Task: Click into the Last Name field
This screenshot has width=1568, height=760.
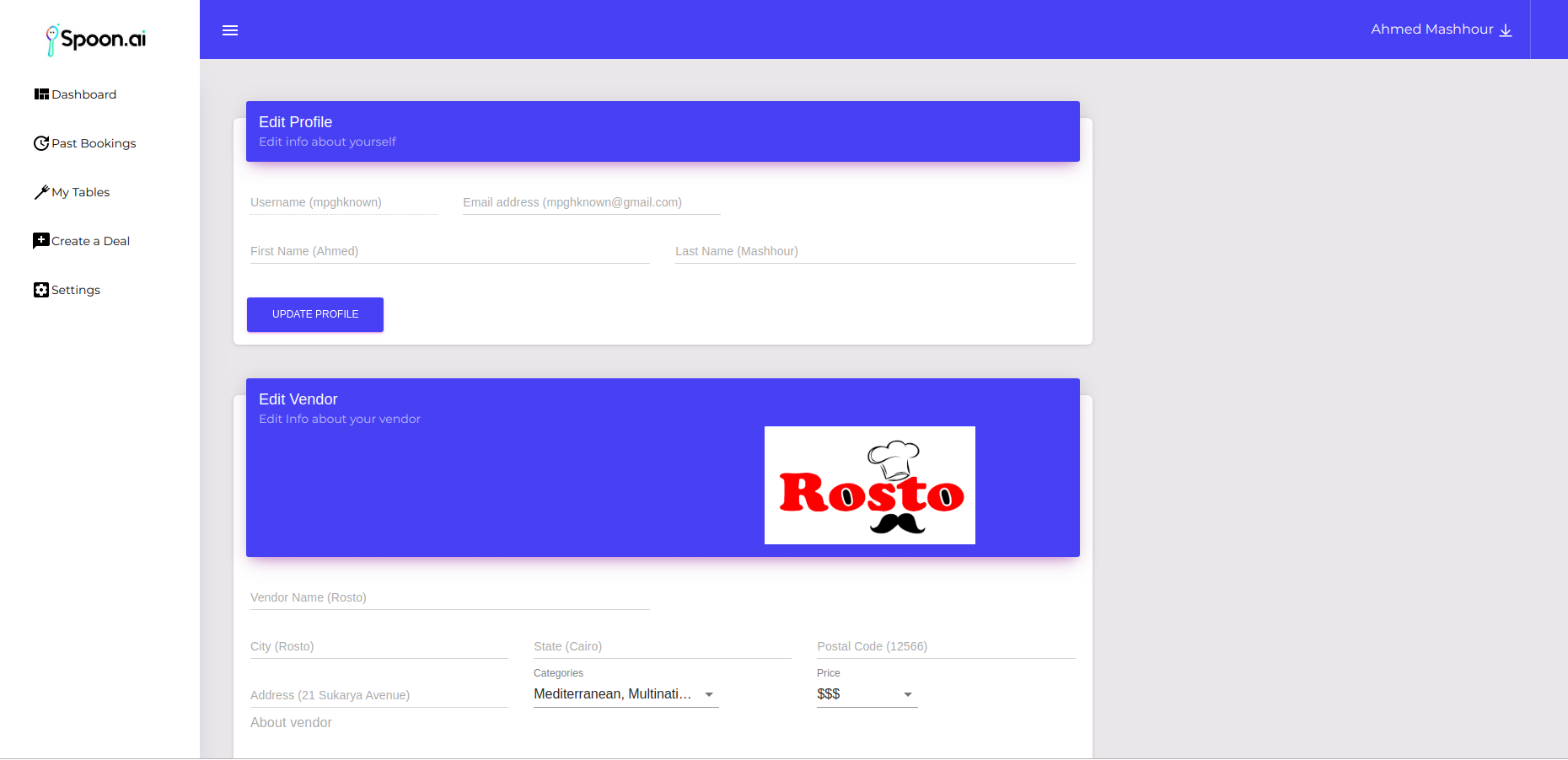Action: click(875, 251)
